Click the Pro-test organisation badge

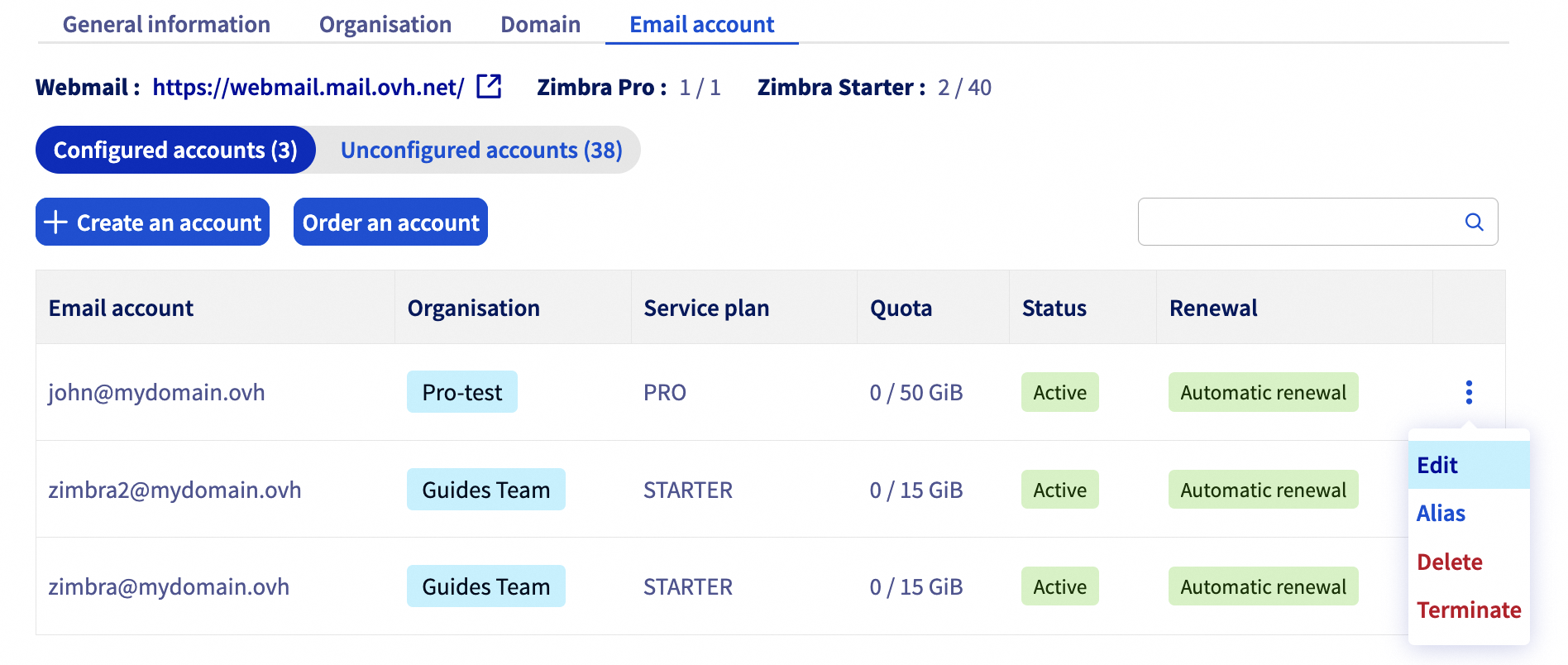point(462,392)
